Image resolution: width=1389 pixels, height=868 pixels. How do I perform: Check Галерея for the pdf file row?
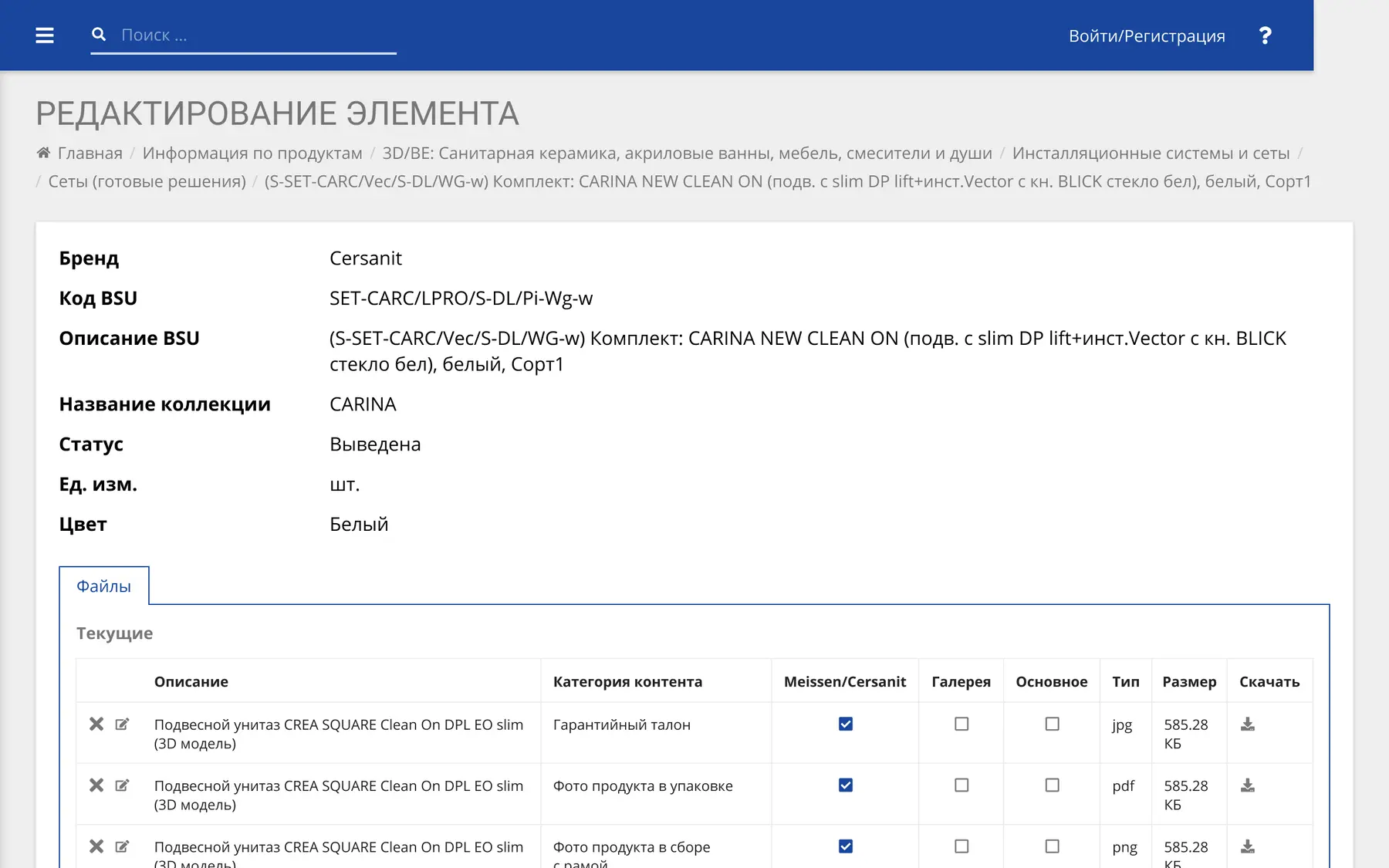(x=961, y=785)
